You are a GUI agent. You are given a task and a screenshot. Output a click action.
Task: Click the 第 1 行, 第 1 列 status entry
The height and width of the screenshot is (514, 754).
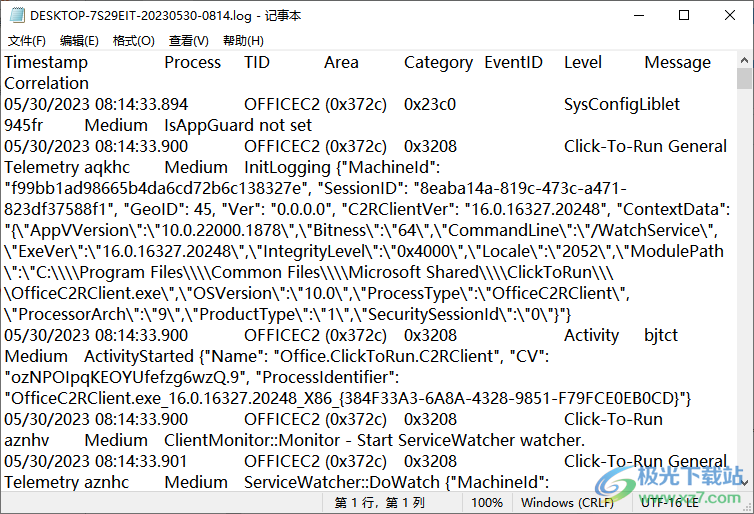coord(380,503)
